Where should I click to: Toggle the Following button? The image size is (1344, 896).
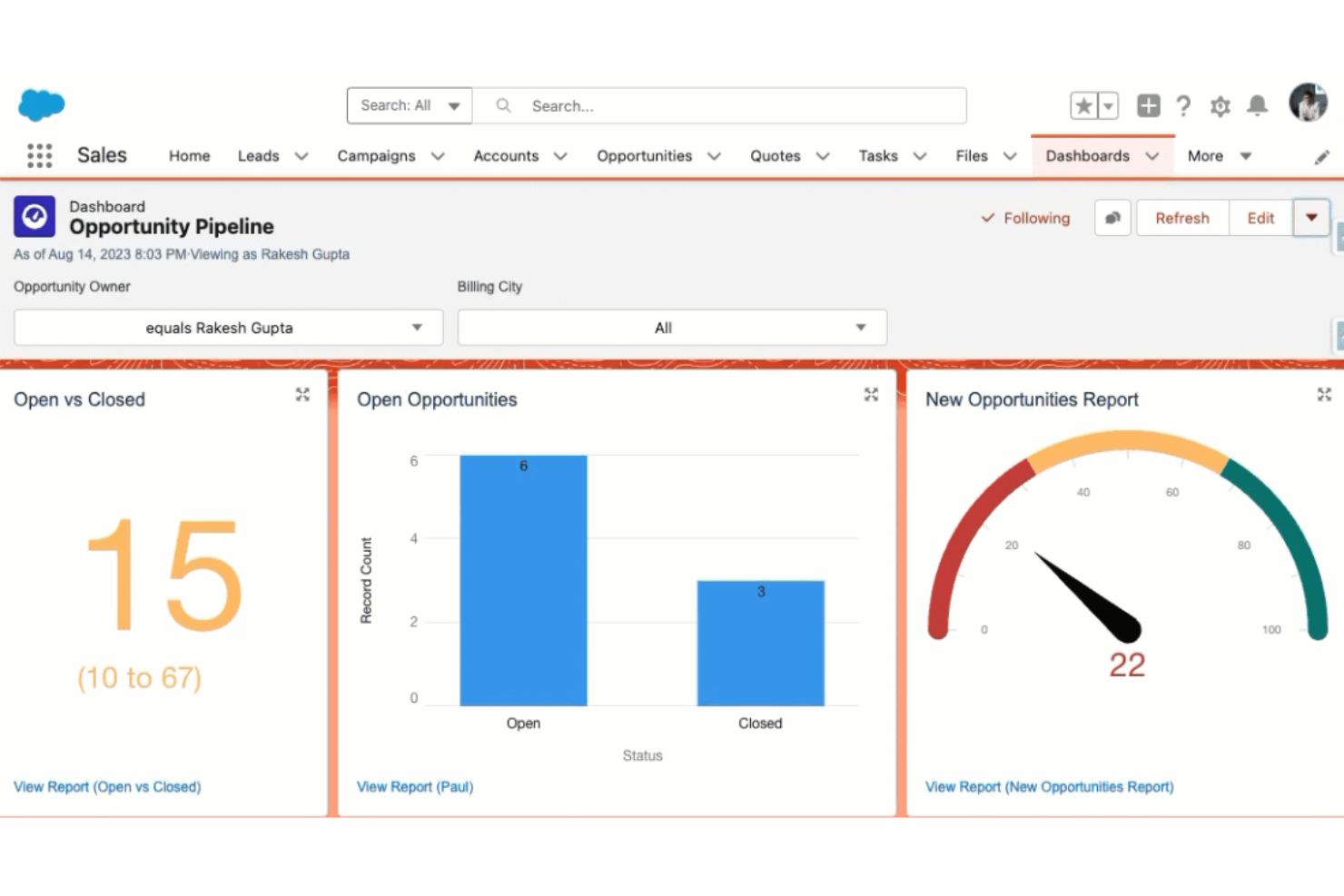[1025, 218]
